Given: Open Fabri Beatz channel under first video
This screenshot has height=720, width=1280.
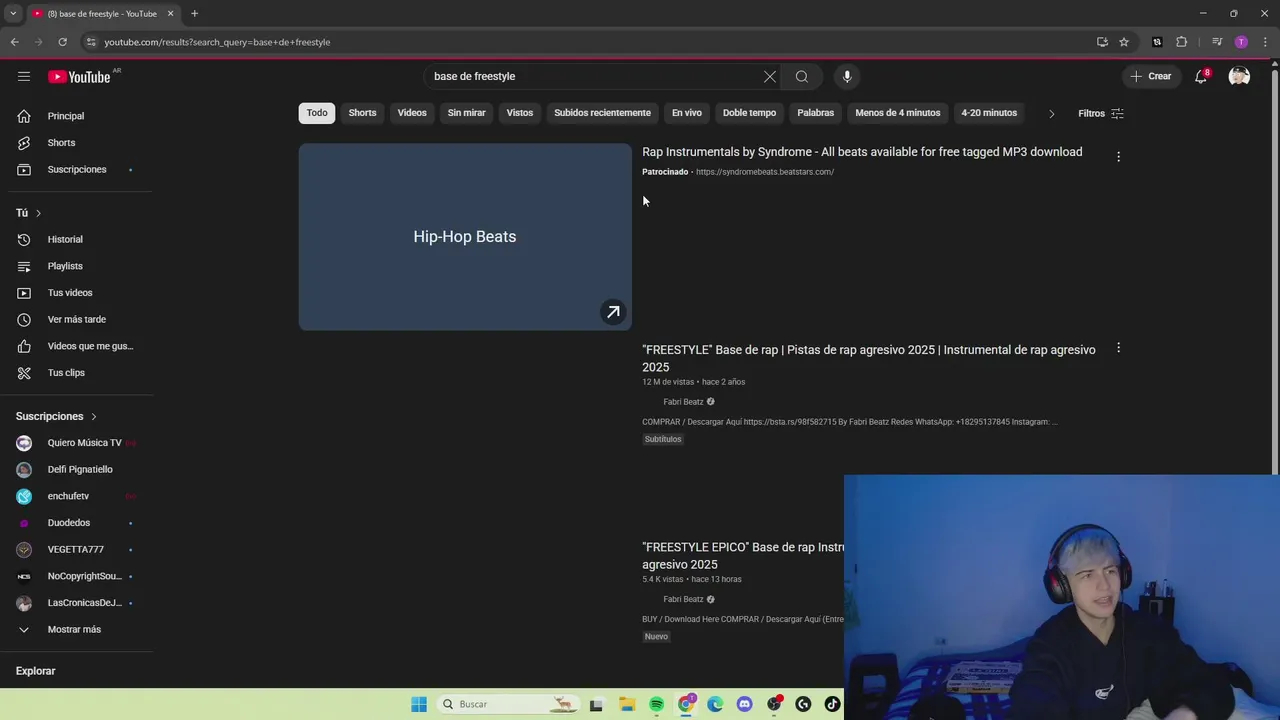Looking at the screenshot, I should click(683, 402).
